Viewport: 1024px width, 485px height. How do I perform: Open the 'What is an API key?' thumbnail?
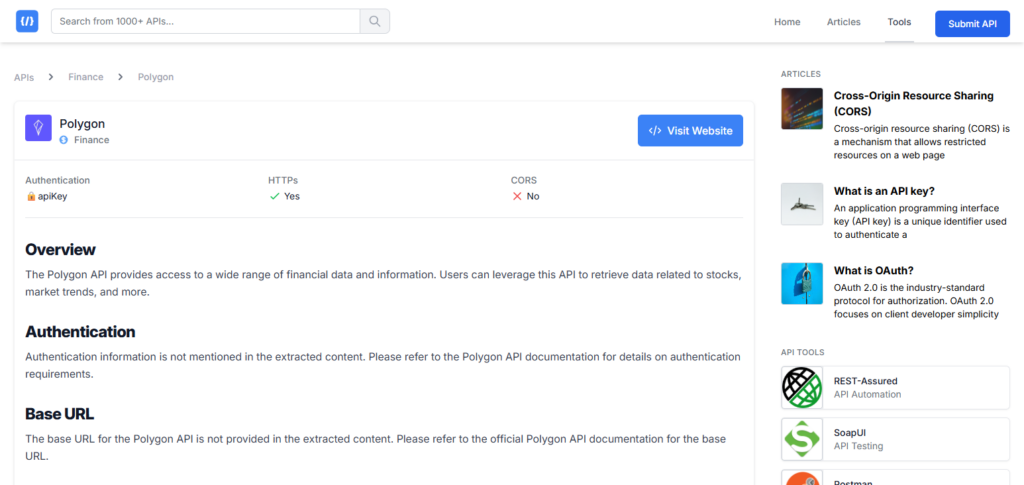[802, 204]
